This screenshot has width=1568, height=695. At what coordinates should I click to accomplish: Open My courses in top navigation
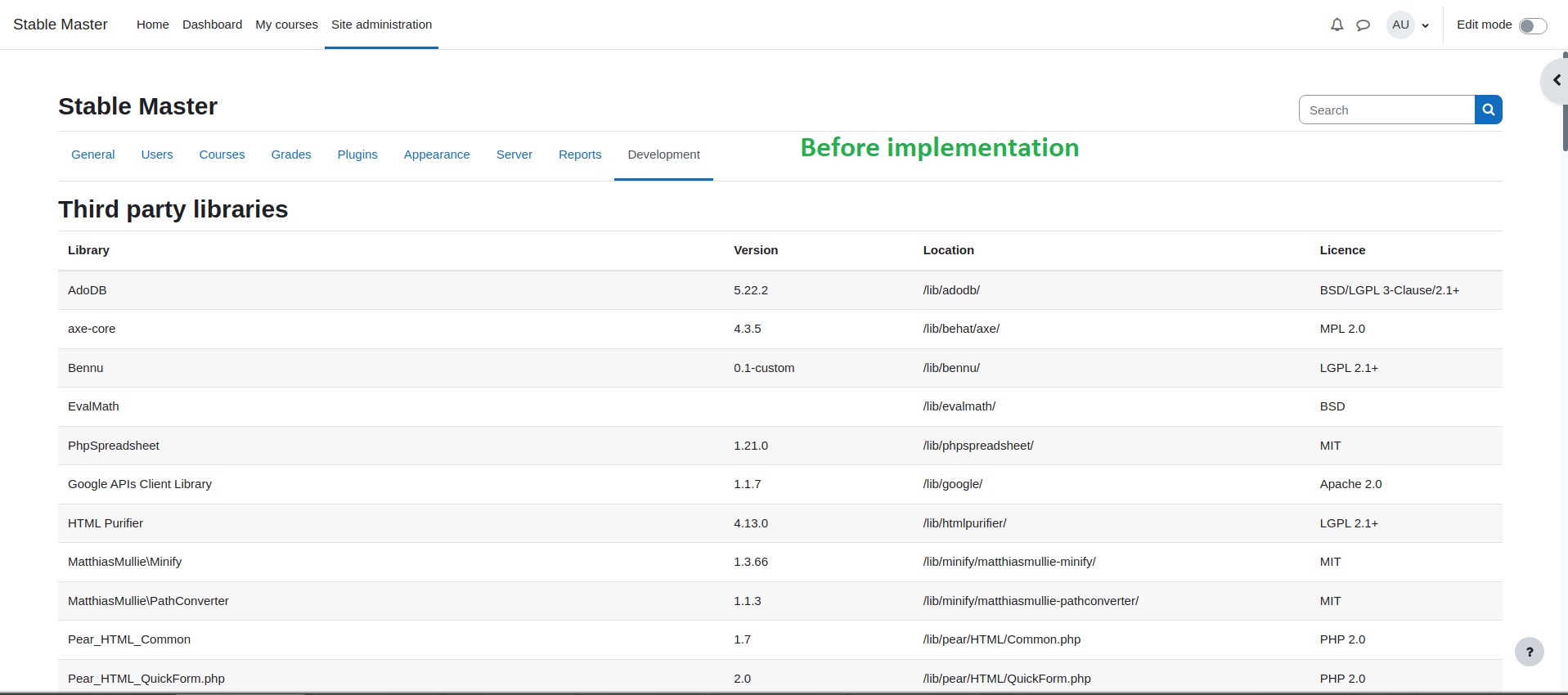286,25
